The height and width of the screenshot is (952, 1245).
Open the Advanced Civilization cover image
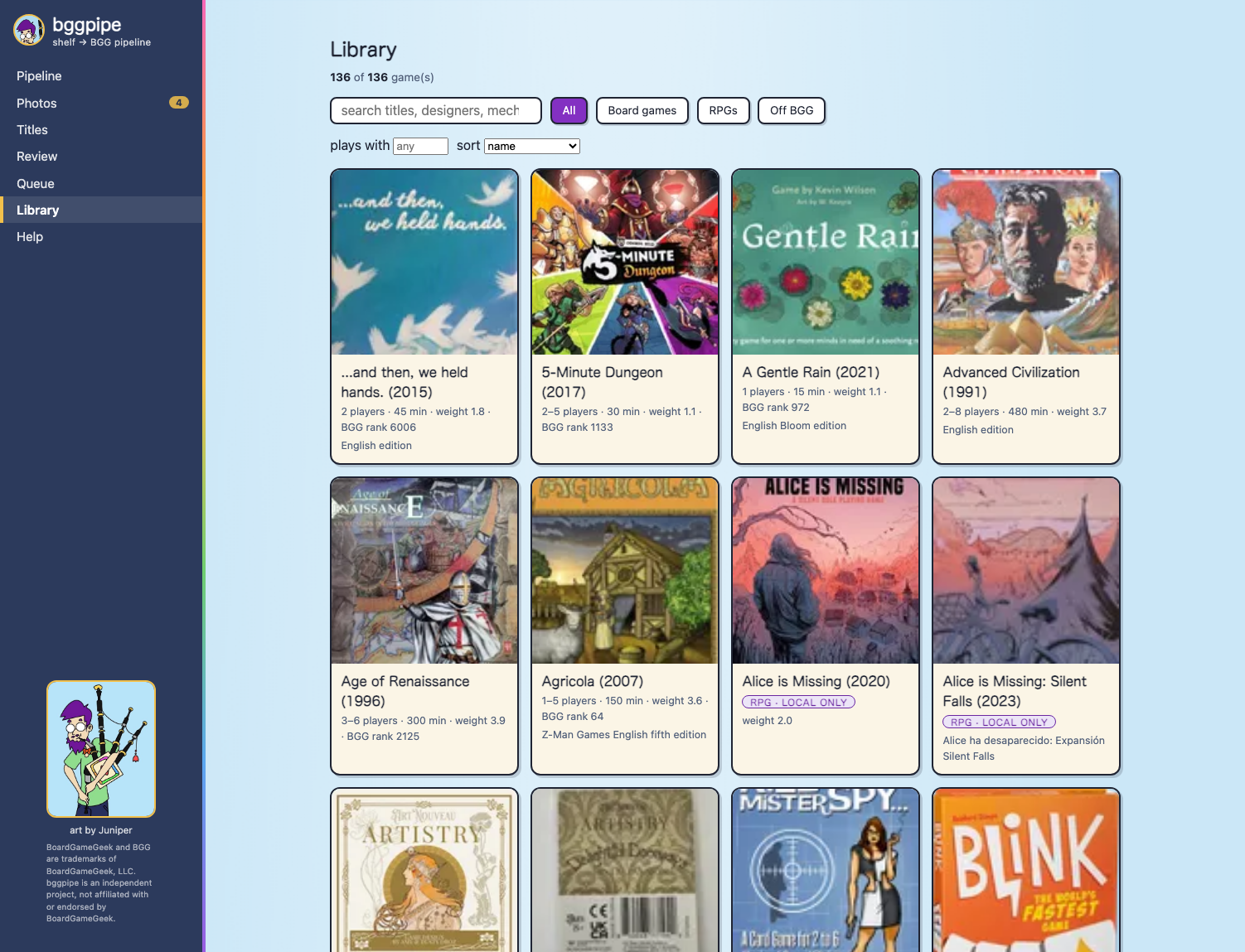tap(1026, 263)
